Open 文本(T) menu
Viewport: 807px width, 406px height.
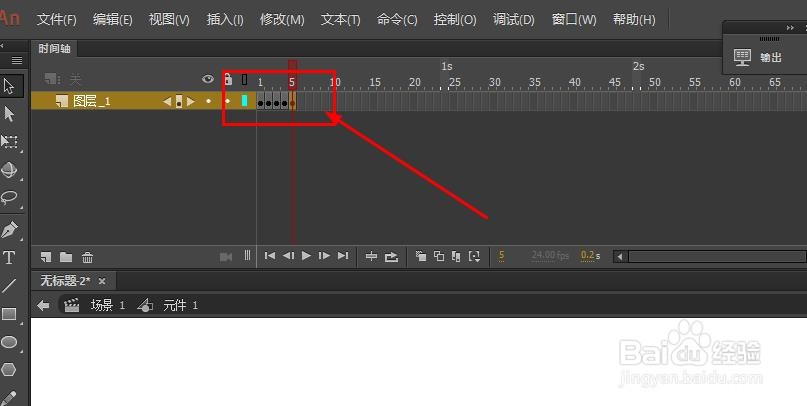click(x=340, y=20)
